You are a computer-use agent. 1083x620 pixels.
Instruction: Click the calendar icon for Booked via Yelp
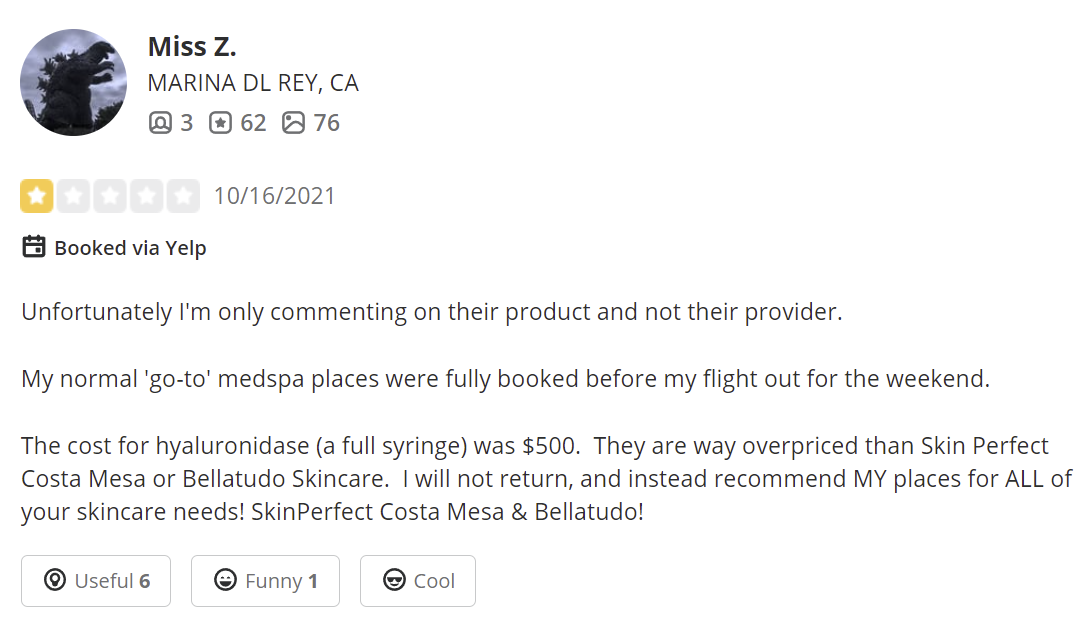tap(34, 247)
